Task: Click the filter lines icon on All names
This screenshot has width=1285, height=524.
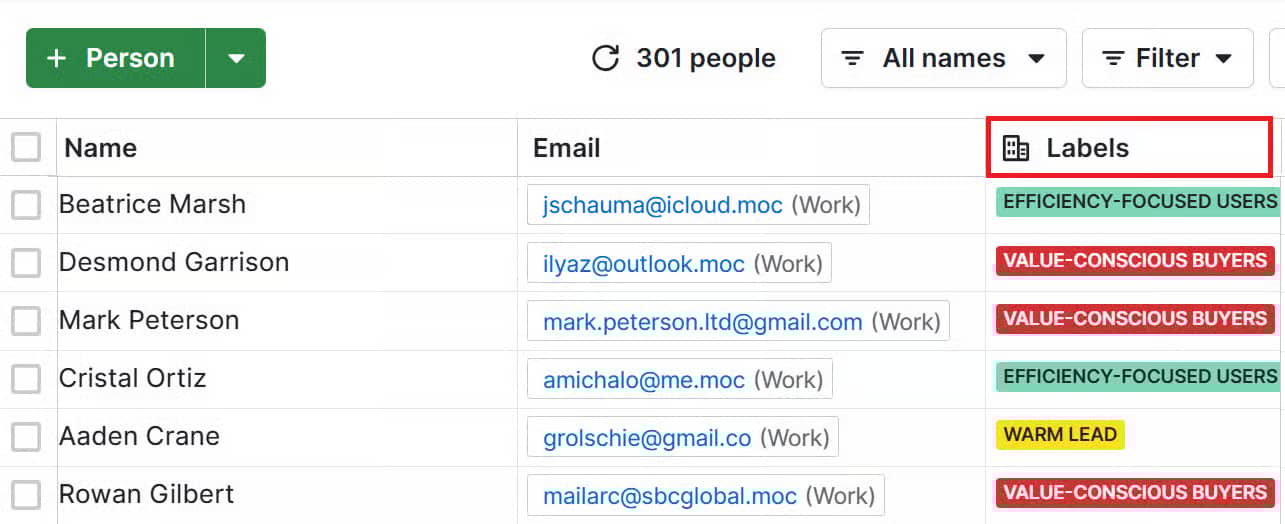Action: 852,59
